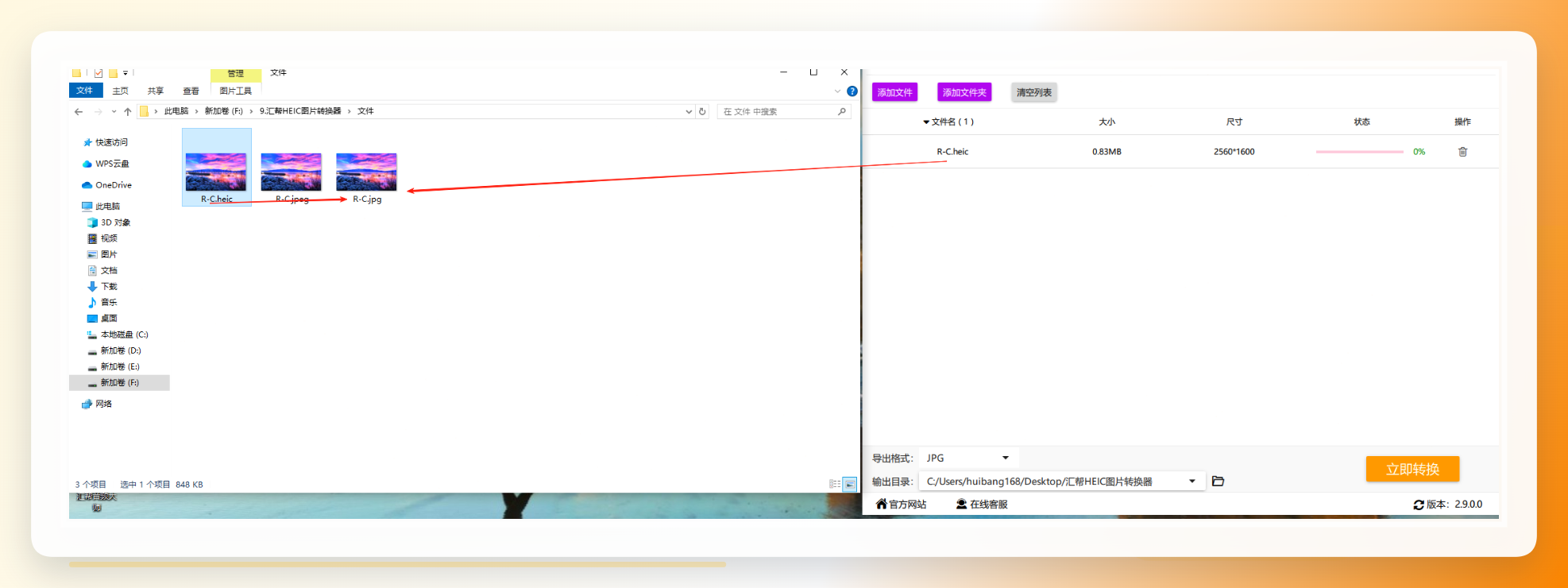Go up one folder level
The height and width of the screenshot is (588, 1568).
coord(128,112)
